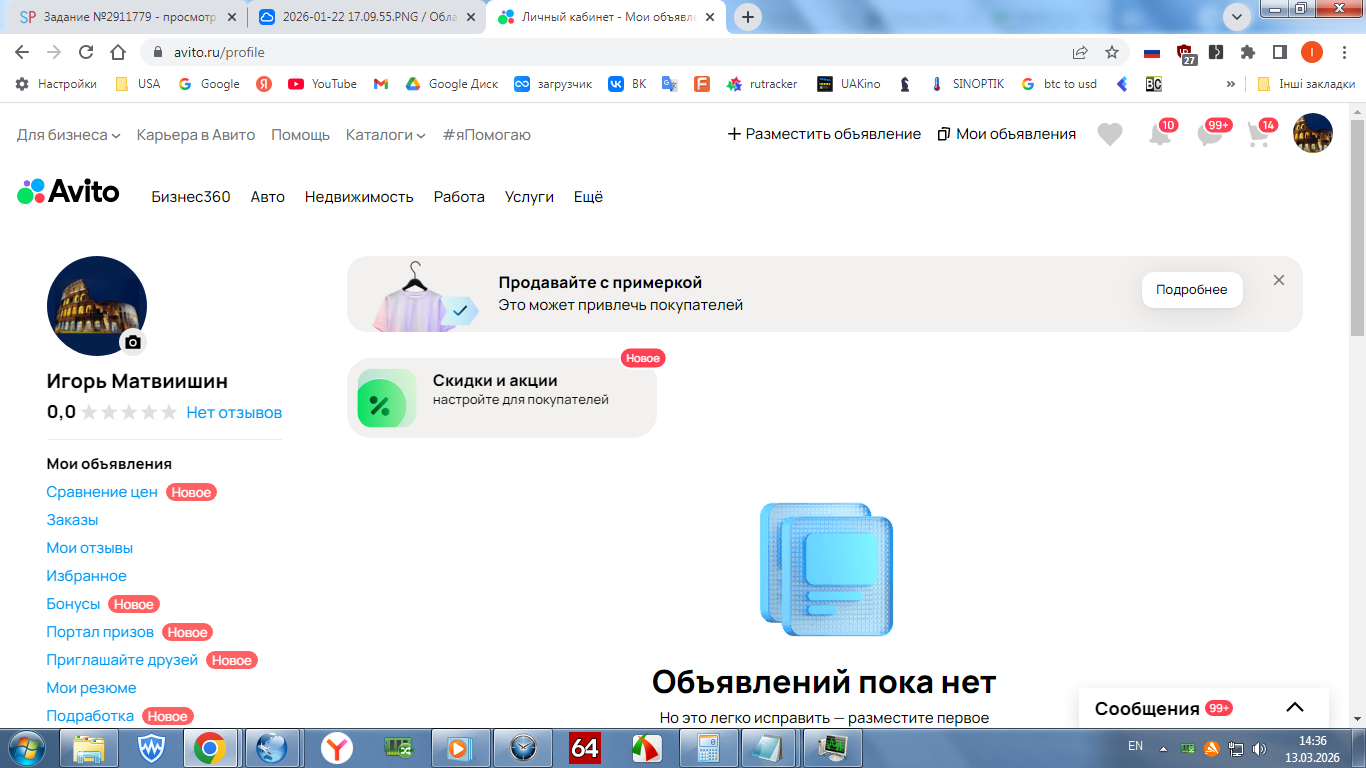This screenshot has width=1366, height=768.
Task: Open 'Заказы' sidebar link
Action: click(x=72, y=520)
